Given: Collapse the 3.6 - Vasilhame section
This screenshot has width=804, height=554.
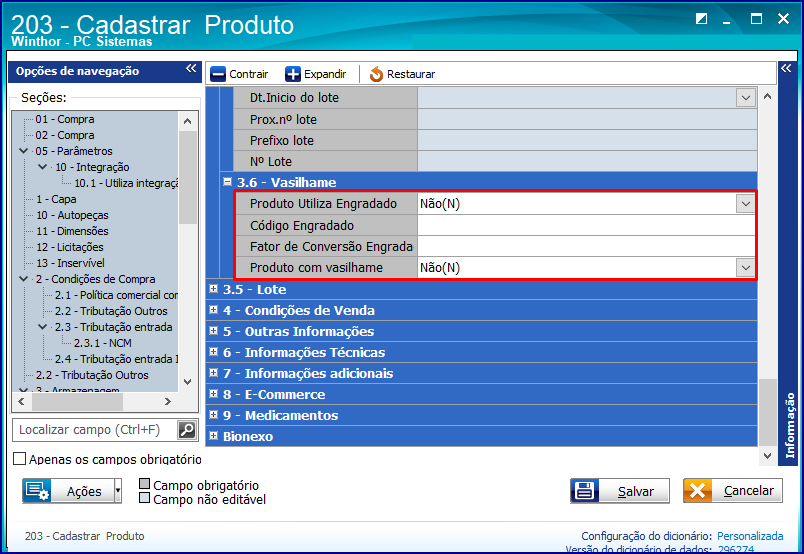Looking at the screenshot, I should (x=228, y=182).
